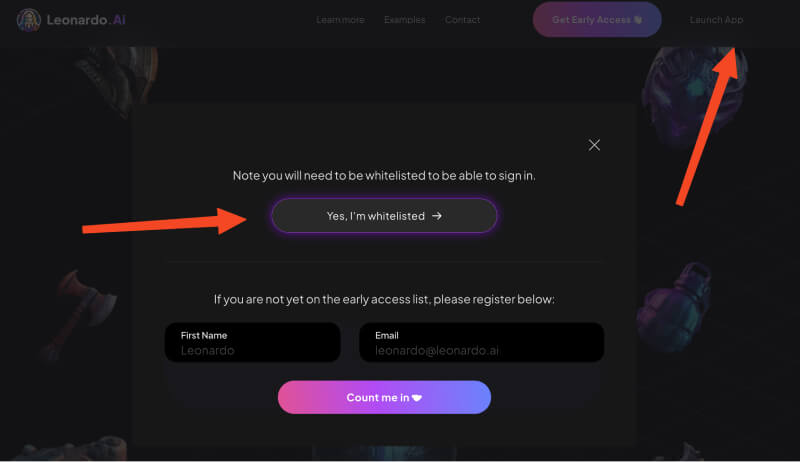The height and width of the screenshot is (462, 800).
Task: Select the helmet artwork in the background
Action: [683, 75]
